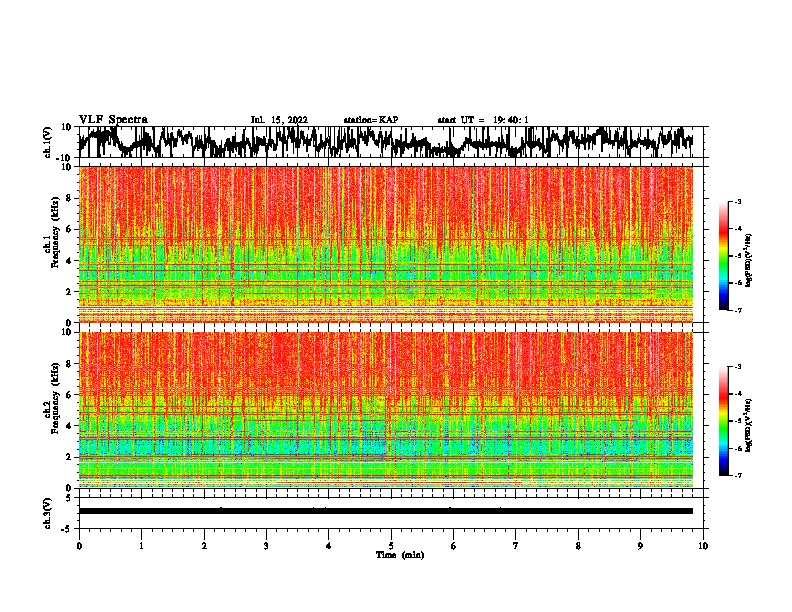The width and height of the screenshot is (792, 612).
Task: Click time axis tick label "9"
Action: pyautogui.click(x=640, y=546)
